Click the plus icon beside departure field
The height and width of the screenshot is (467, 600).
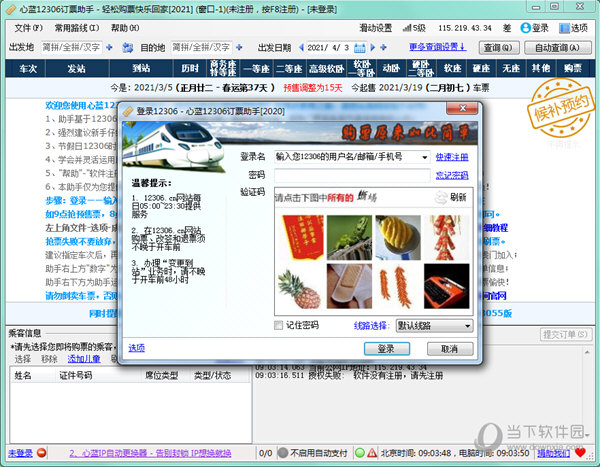click(109, 47)
